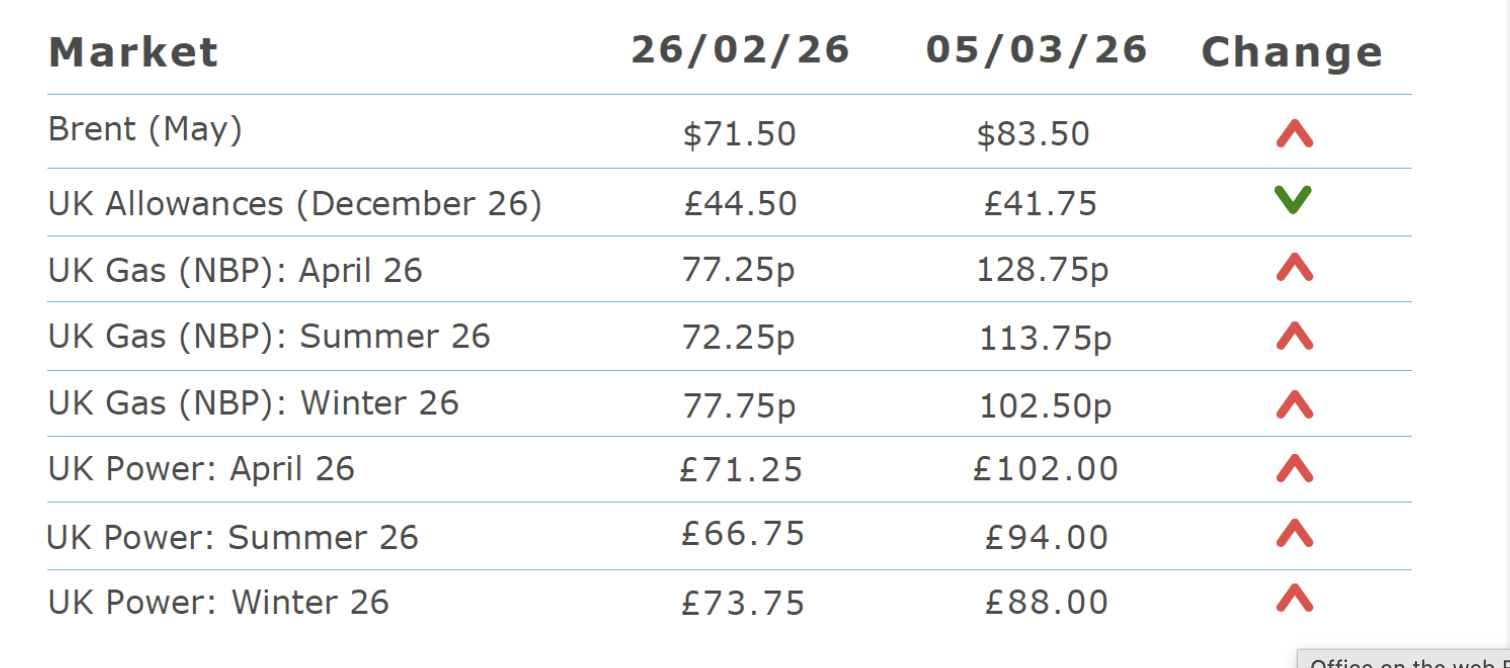
Task: Click the £44.50 UK Allowances price
Action: (740, 204)
